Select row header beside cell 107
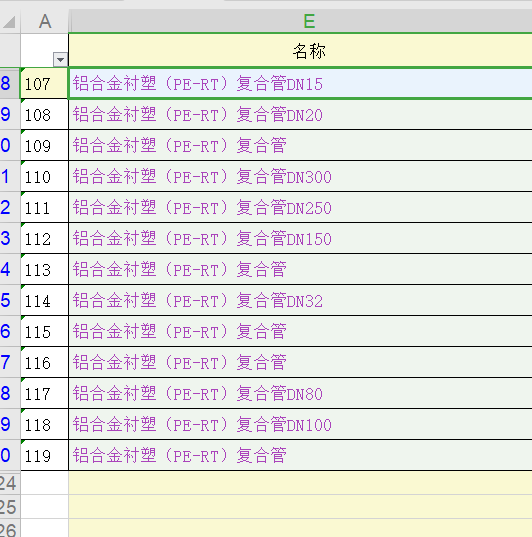 click(10, 83)
